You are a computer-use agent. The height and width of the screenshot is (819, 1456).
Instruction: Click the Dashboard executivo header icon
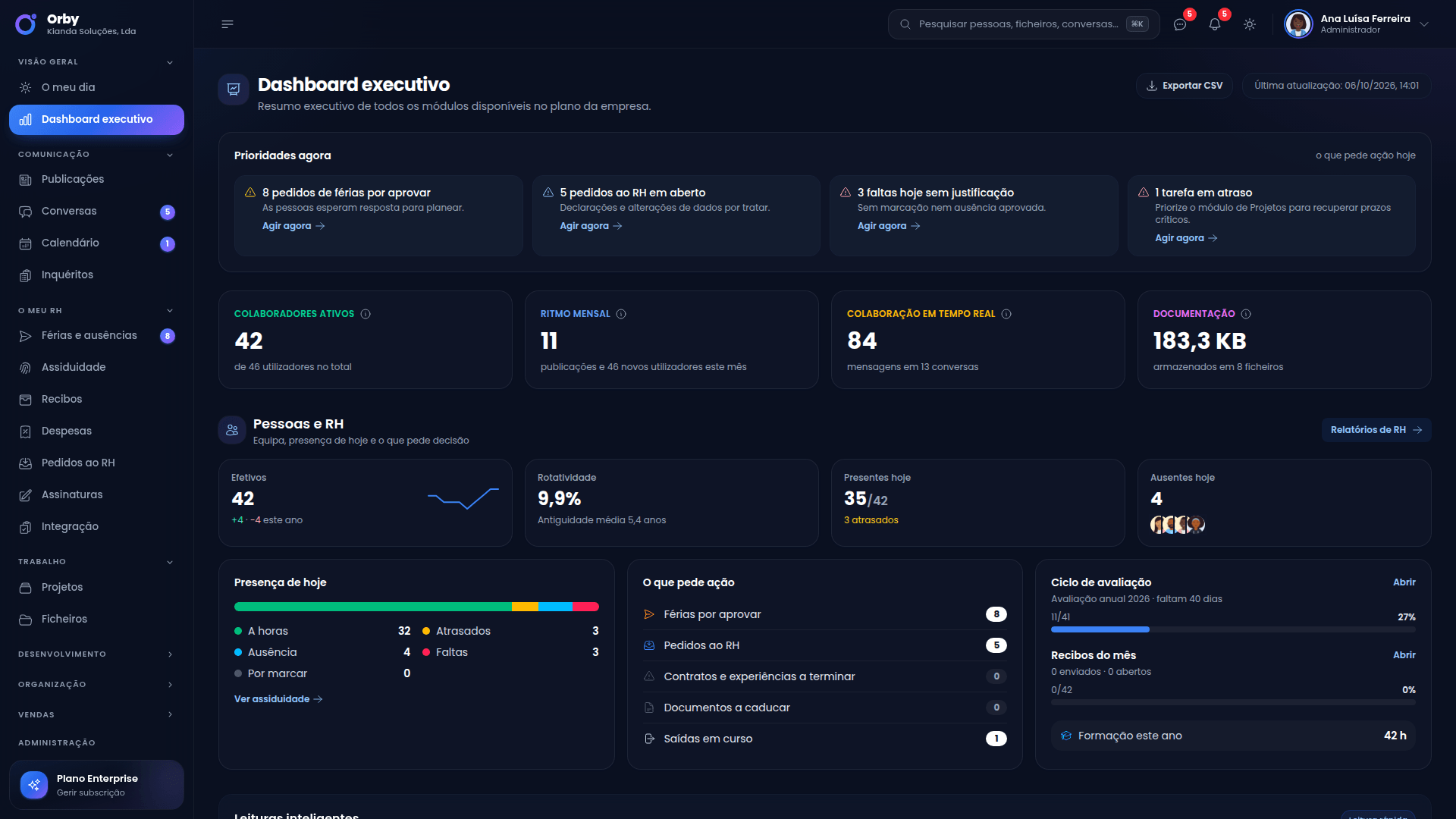[234, 89]
